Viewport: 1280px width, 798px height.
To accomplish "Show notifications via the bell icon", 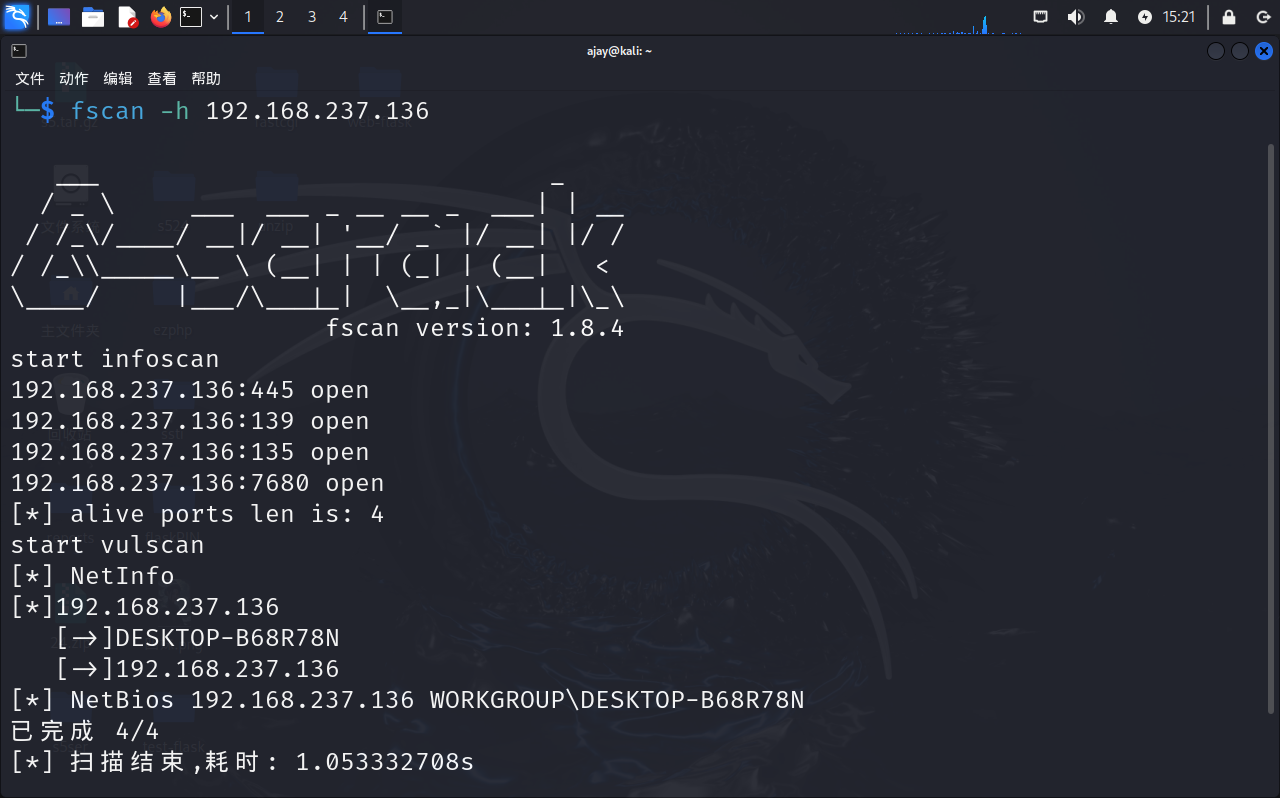I will coord(1111,17).
